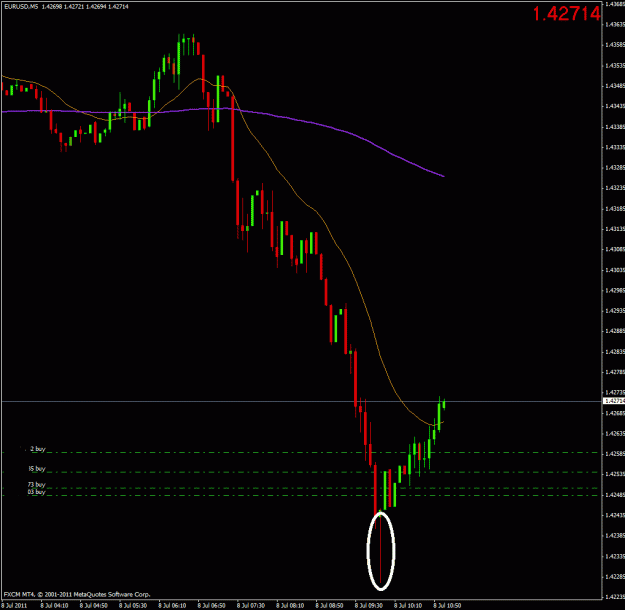Click the 1.42435 price scale label
The width and height of the screenshot is (625, 610).
tap(615, 515)
